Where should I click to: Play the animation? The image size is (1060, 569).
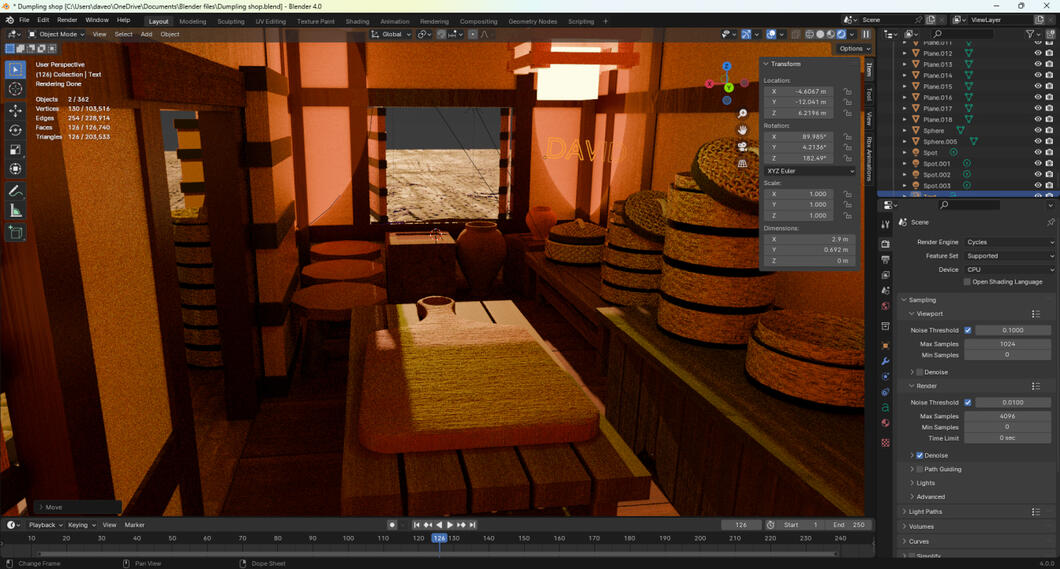tap(450, 524)
